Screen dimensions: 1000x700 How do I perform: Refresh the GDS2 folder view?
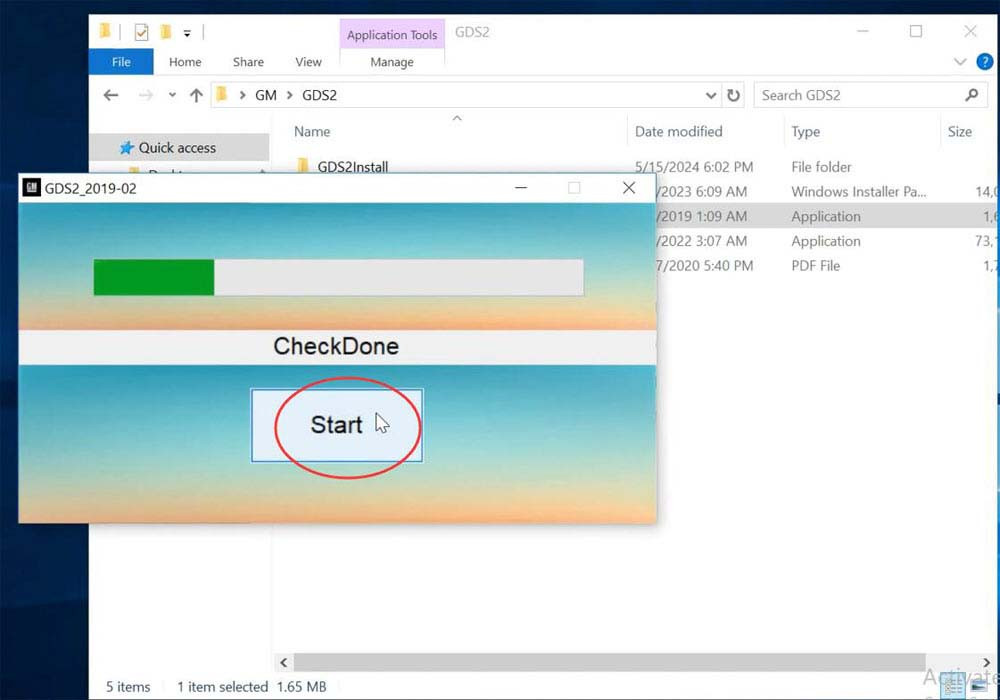tap(734, 95)
